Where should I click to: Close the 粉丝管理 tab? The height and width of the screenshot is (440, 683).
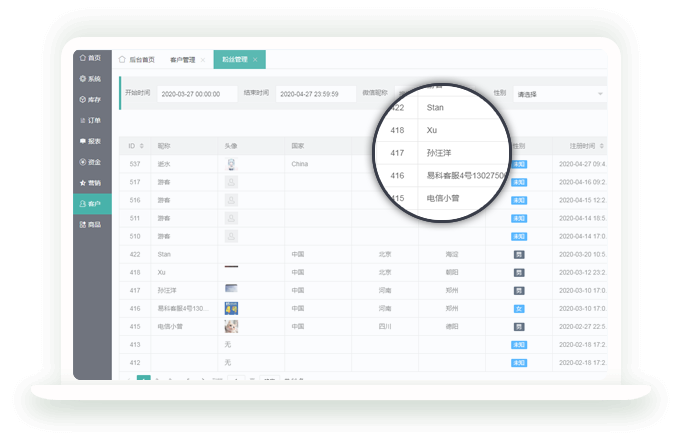[x=255, y=60]
